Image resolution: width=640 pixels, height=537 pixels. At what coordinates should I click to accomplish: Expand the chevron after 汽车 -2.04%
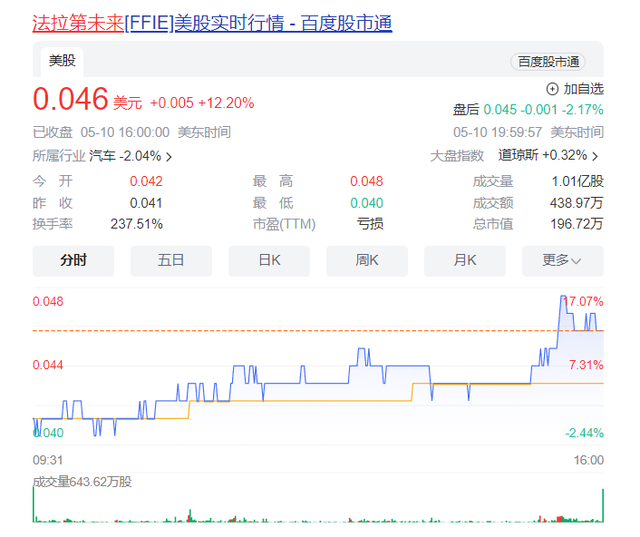click(169, 157)
